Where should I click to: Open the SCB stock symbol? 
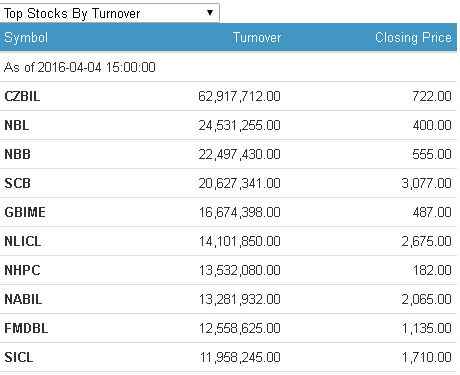pos(17,183)
